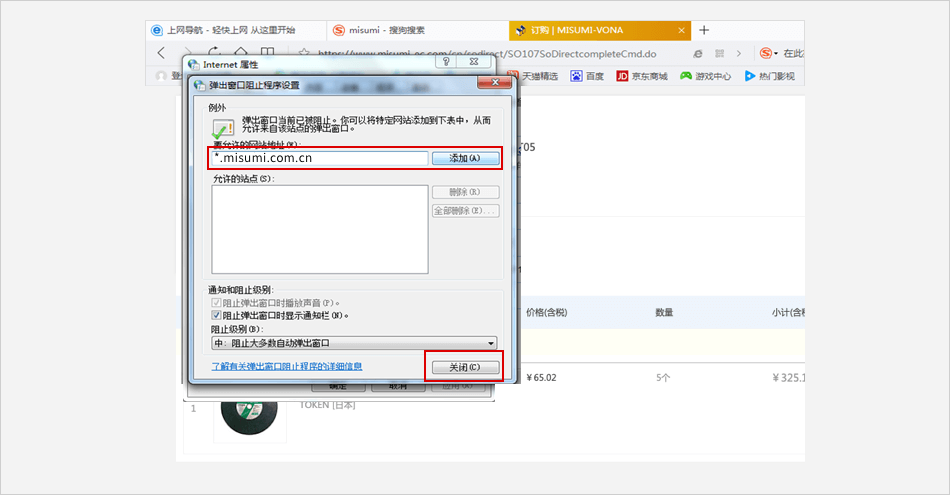Image resolution: width=950 pixels, height=495 pixels.
Task: Switch to the 上网导航 browser tab
Action: point(235,30)
